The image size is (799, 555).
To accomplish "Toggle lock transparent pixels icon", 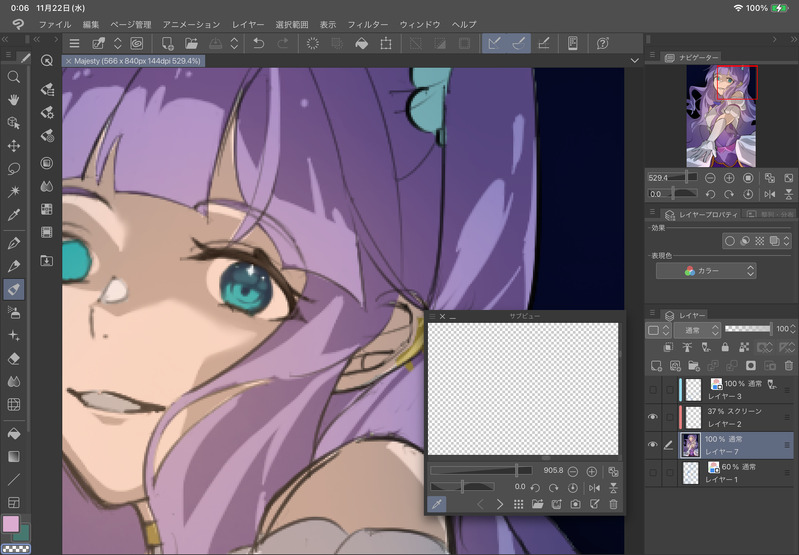I will tap(744, 347).
